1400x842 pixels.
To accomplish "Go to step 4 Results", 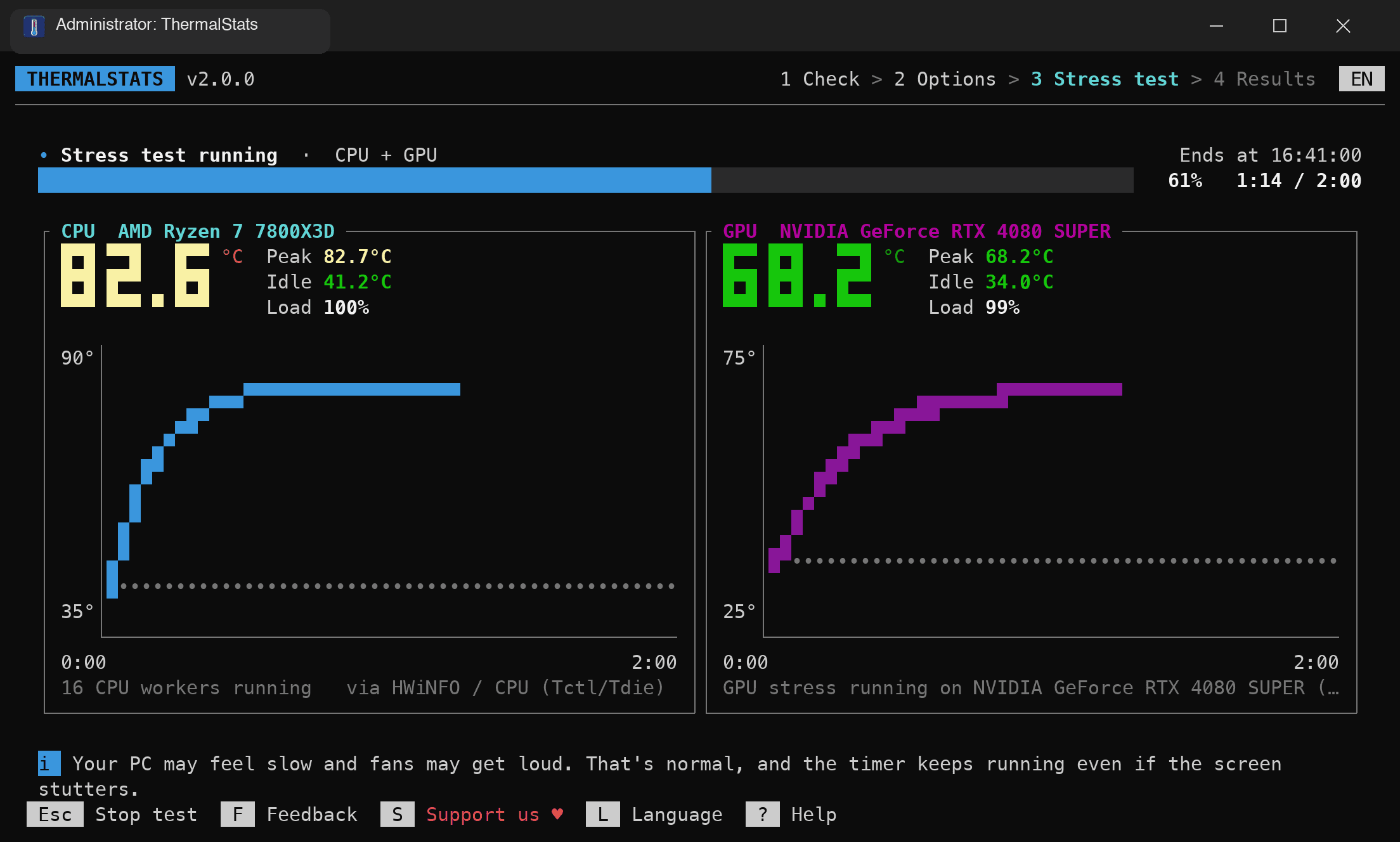I will click(x=1265, y=79).
